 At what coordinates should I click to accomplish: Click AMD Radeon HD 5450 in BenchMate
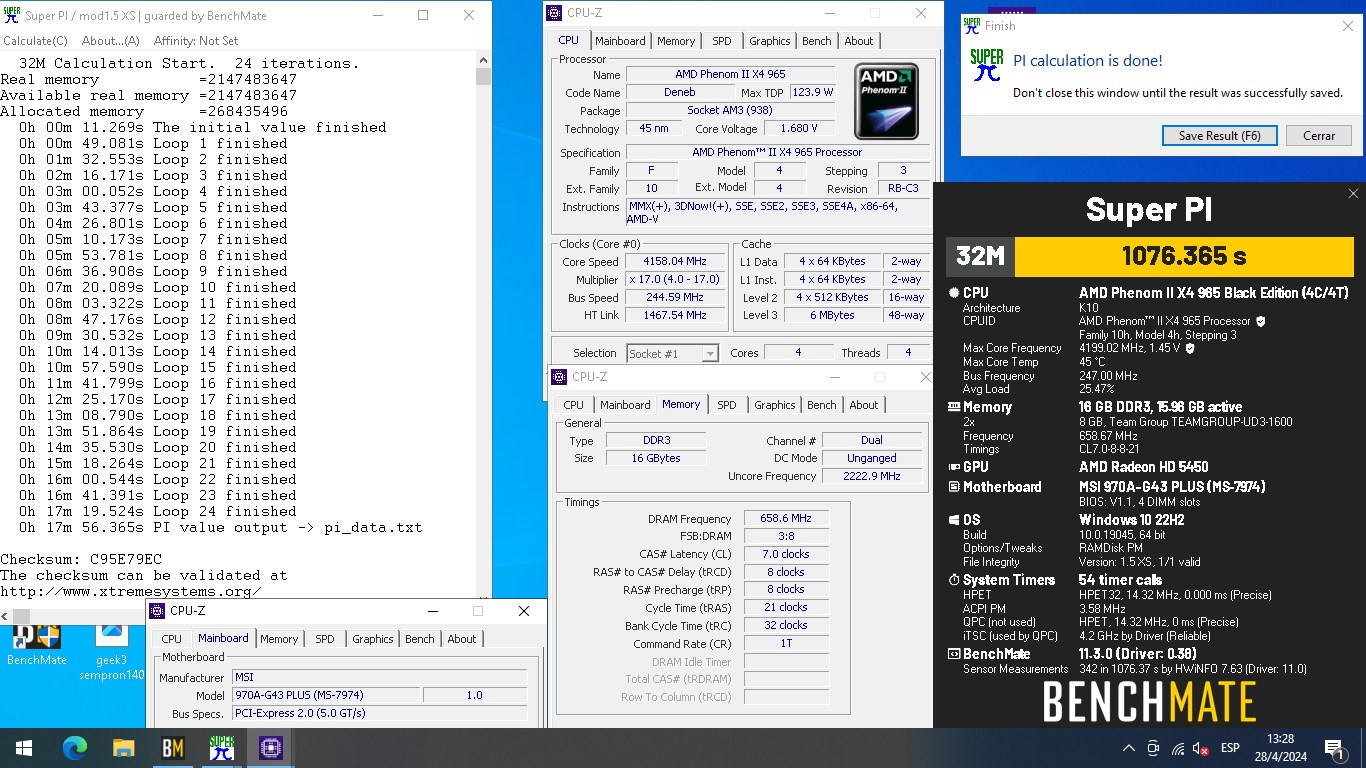click(1143, 467)
